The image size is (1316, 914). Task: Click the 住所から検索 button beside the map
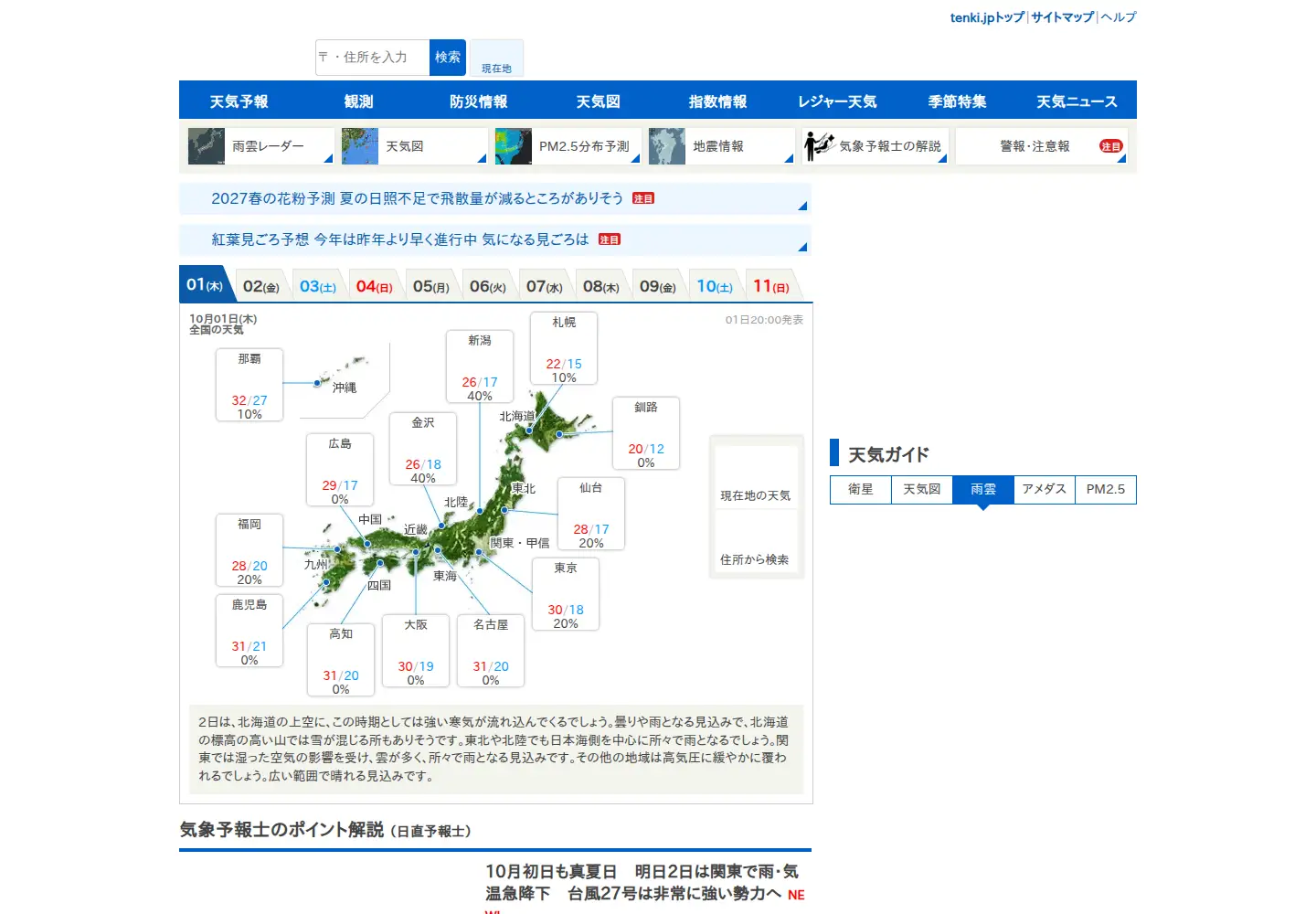756,541
